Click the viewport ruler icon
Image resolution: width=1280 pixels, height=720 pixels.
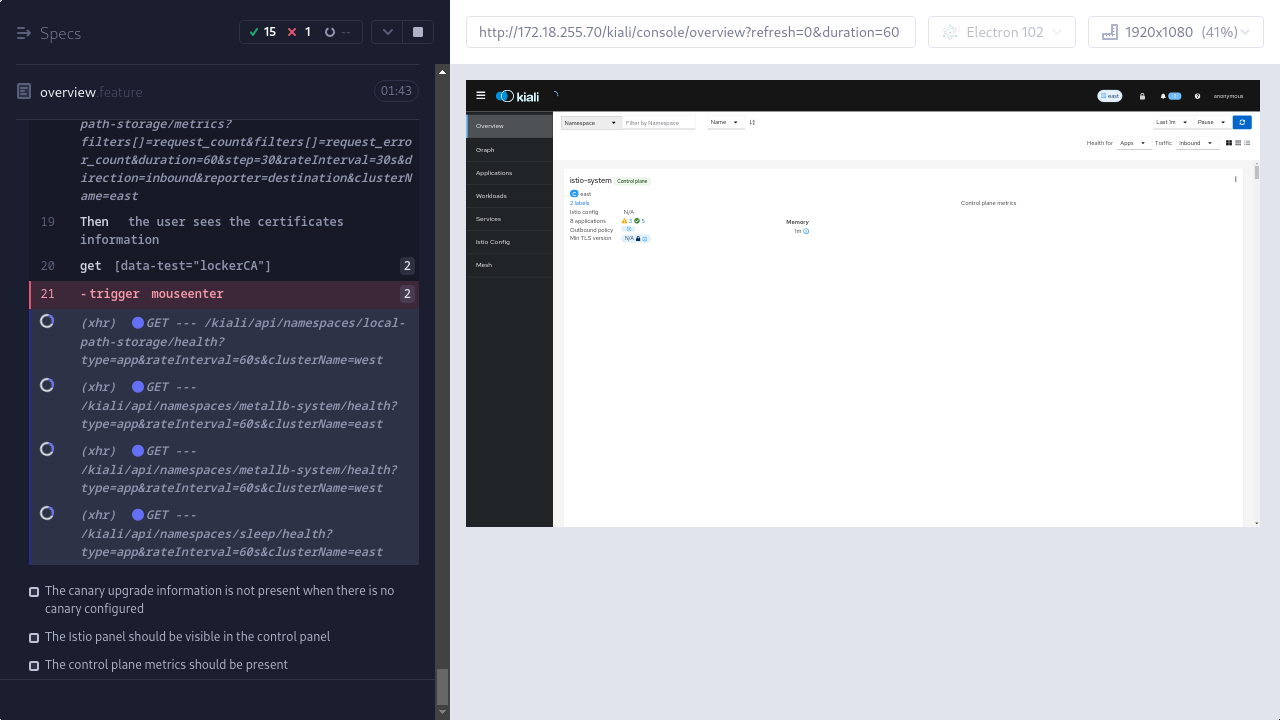(x=1109, y=32)
